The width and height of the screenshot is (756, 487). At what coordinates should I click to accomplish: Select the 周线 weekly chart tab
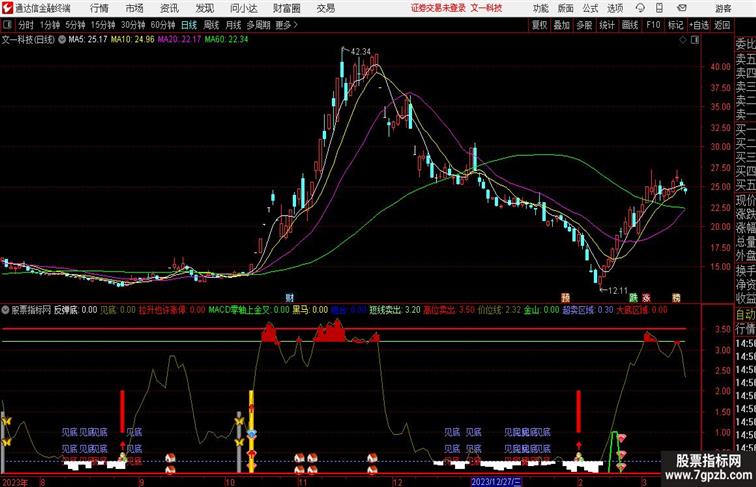click(x=211, y=25)
